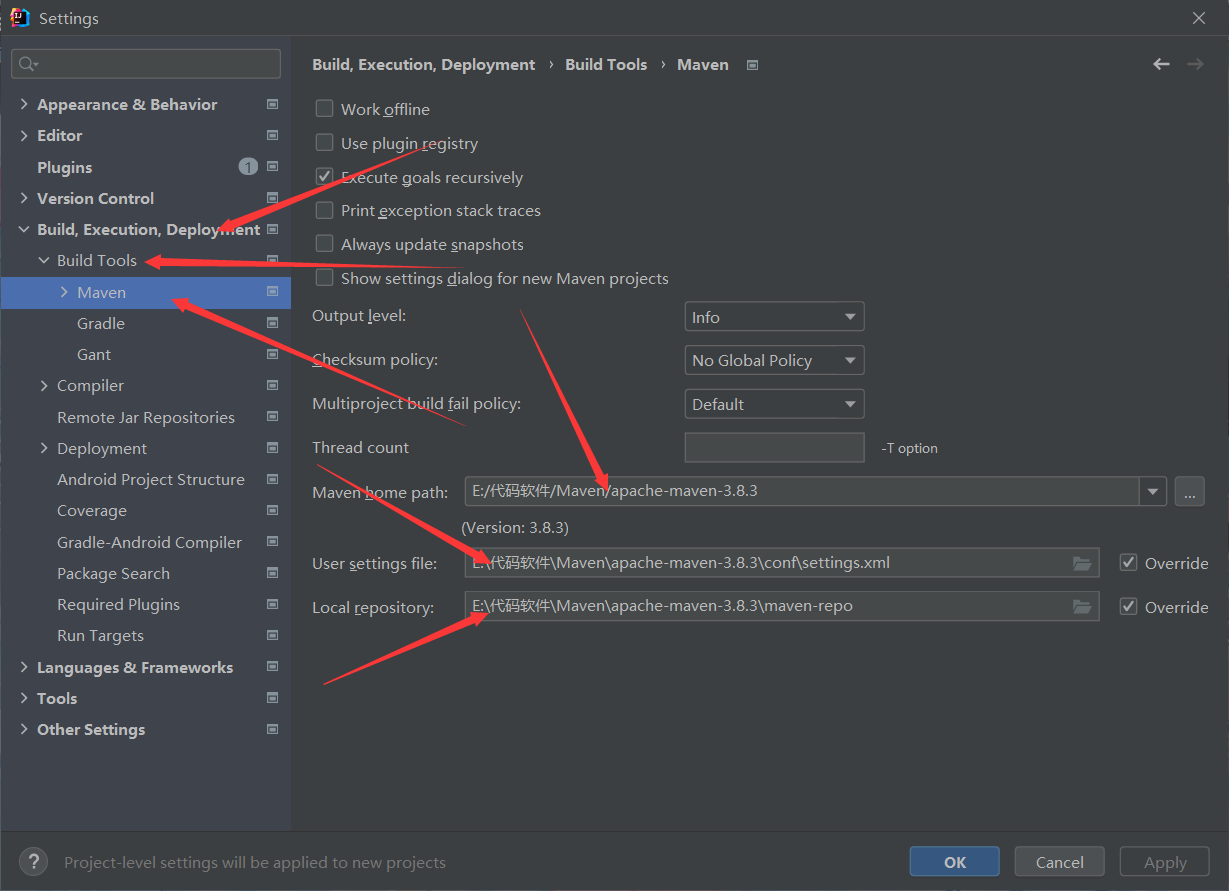1229x891 pixels.
Task: Toggle Show settings dialog for new Maven projects
Action: point(324,278)
